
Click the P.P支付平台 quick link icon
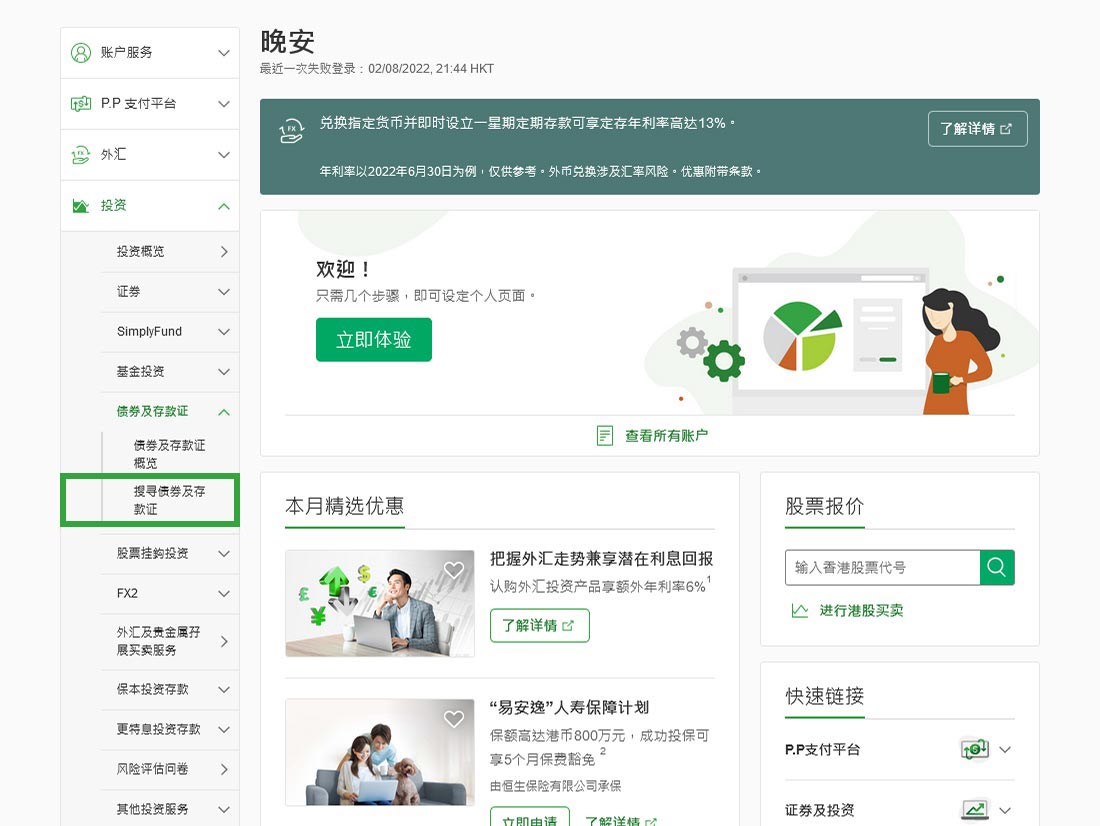[x=974, y=750]
